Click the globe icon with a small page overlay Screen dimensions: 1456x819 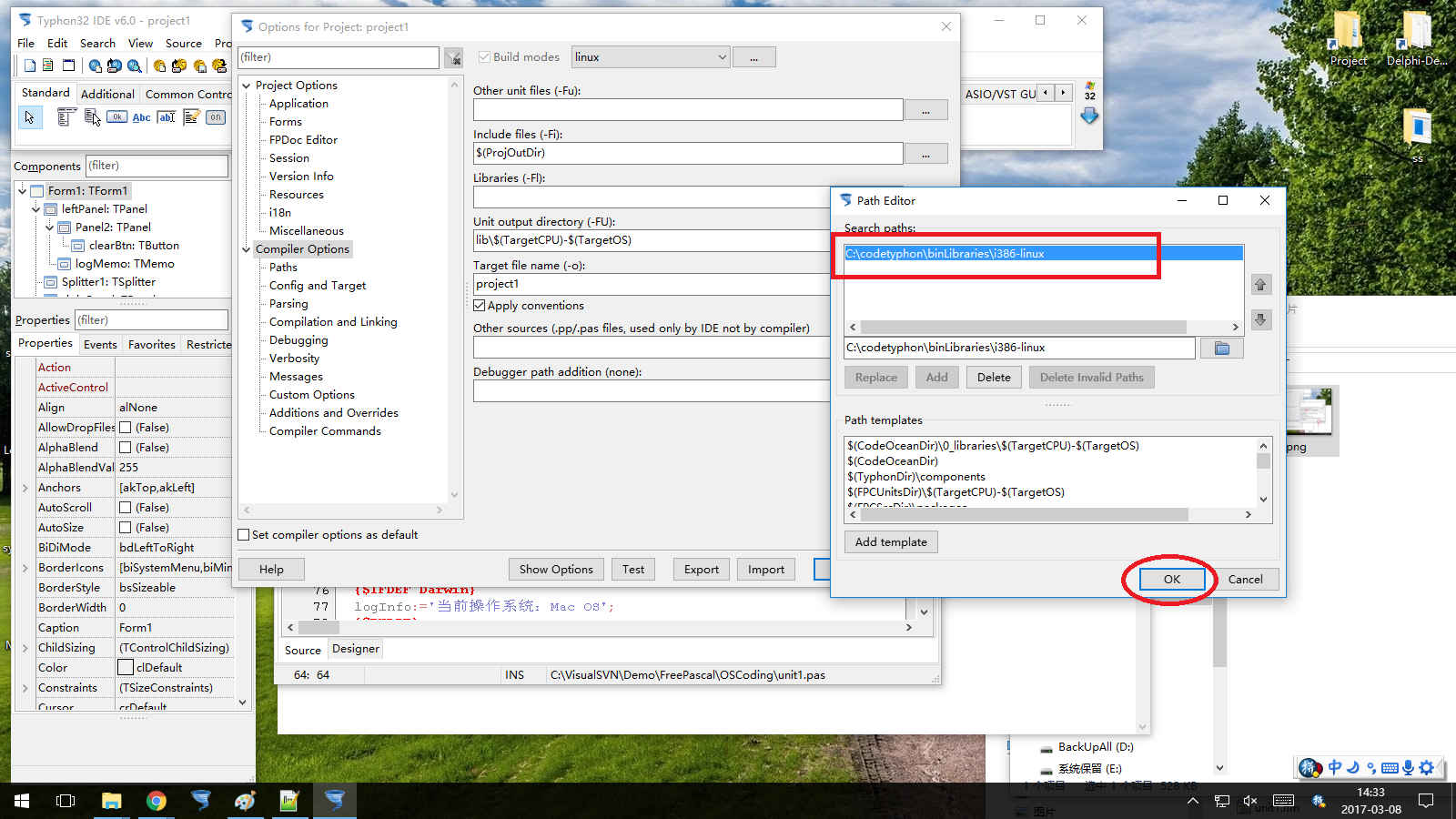click(95, 66)
